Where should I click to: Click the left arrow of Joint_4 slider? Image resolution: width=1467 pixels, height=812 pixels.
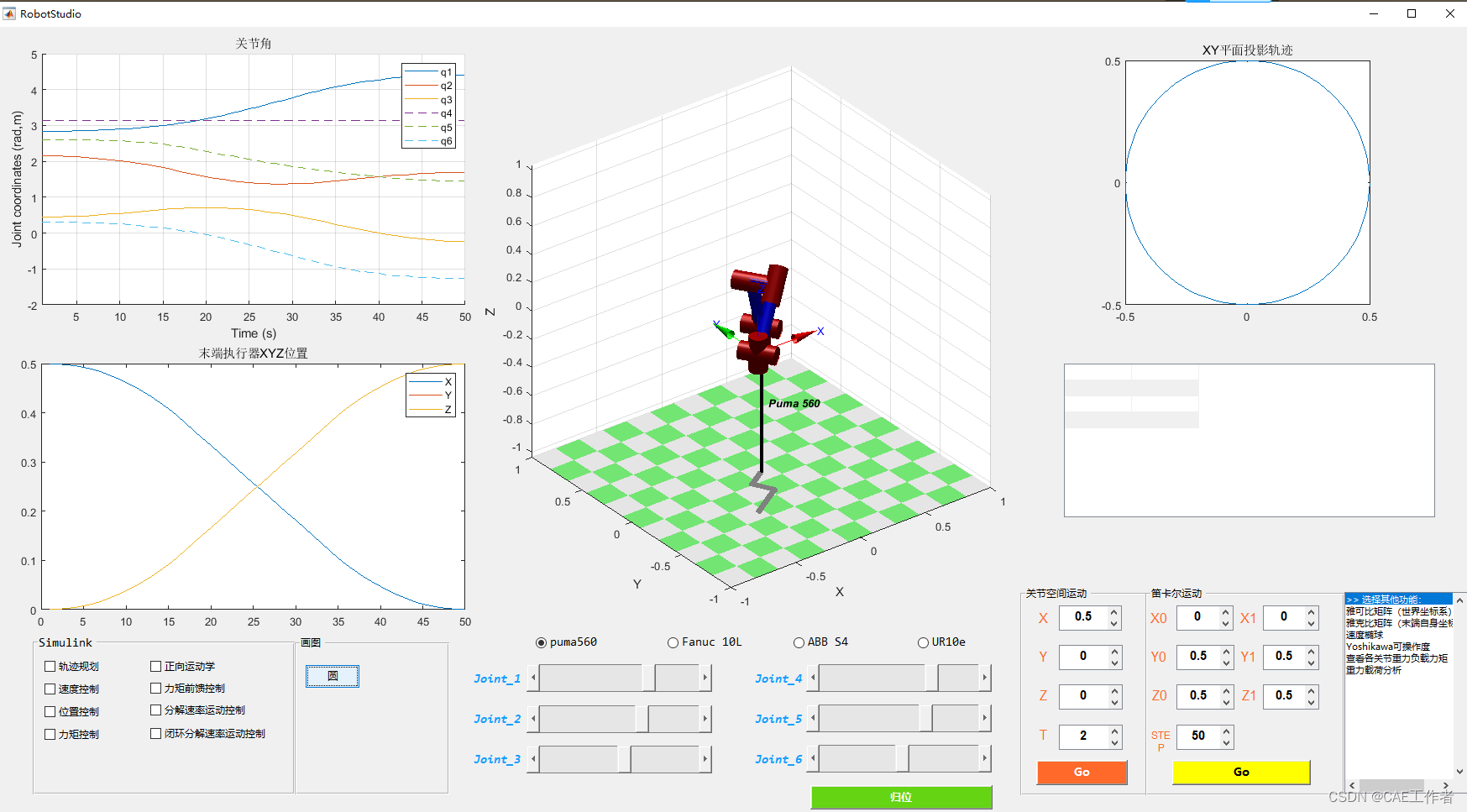[813, 678]
